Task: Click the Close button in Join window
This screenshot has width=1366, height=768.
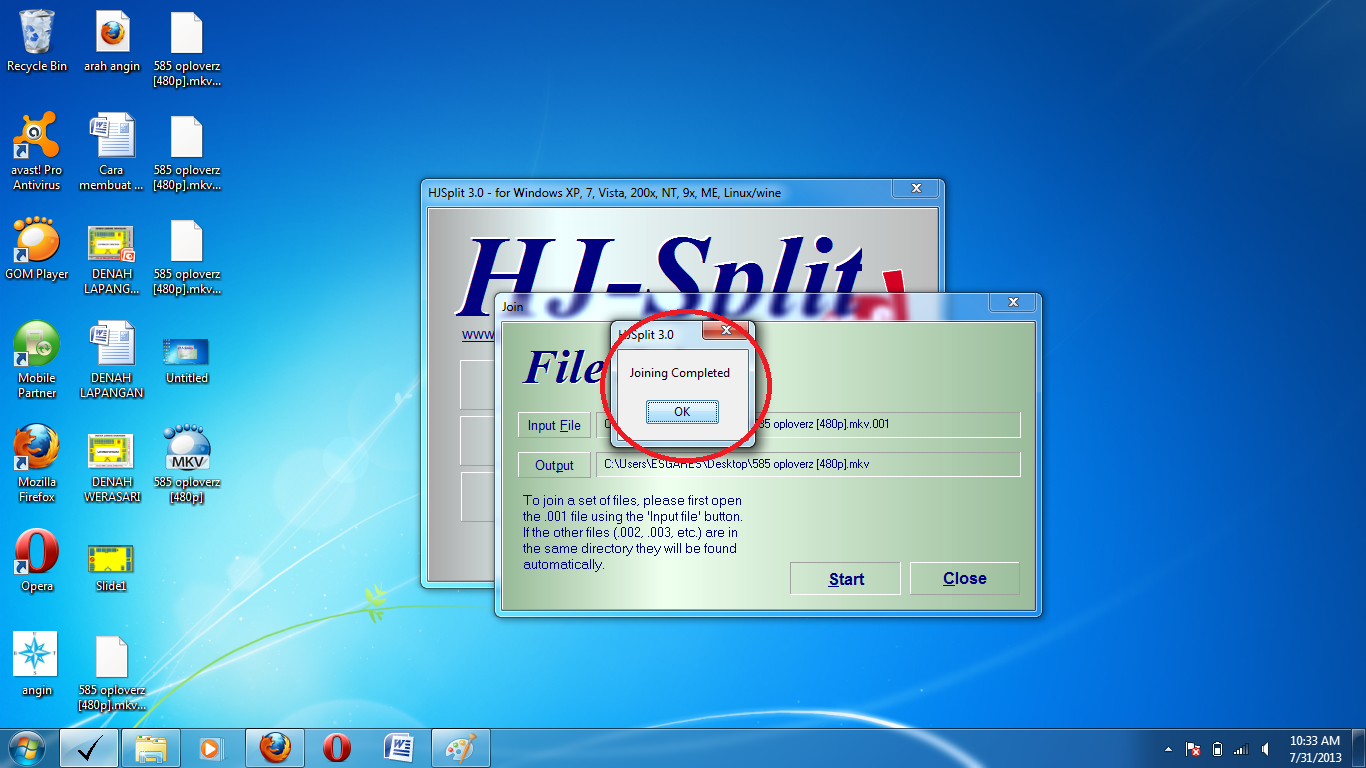Action: [964, 578]
